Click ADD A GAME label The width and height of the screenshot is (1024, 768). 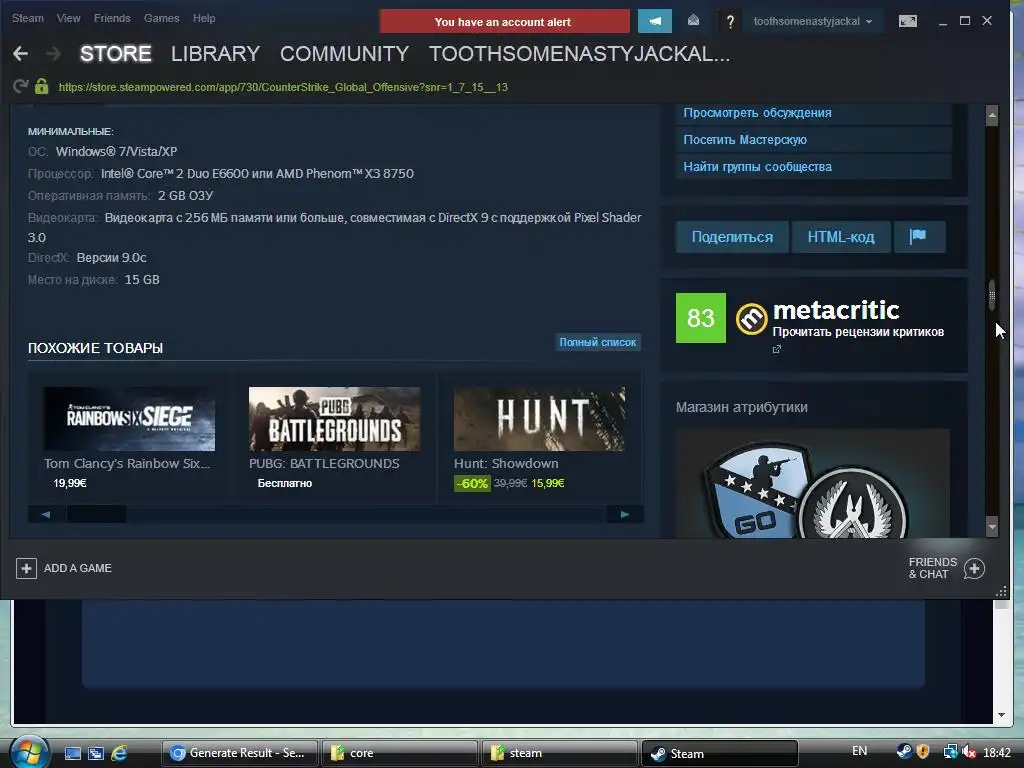click(78, 568)
